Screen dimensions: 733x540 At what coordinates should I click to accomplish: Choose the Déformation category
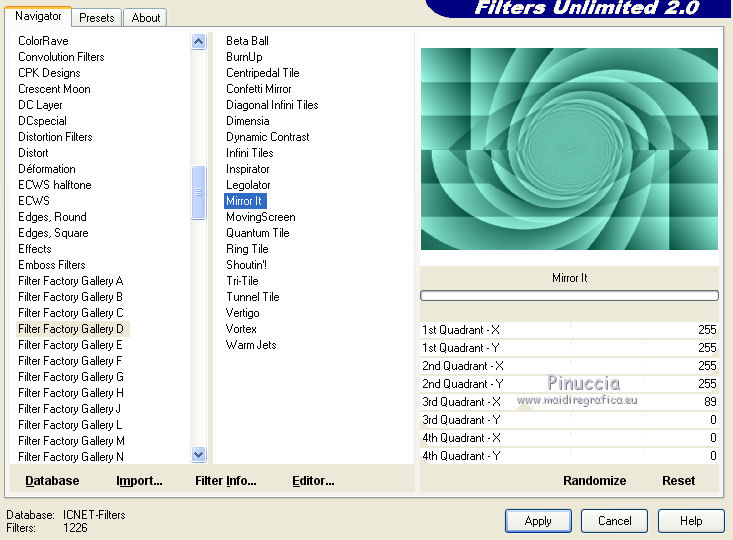(x=47, y=169)
